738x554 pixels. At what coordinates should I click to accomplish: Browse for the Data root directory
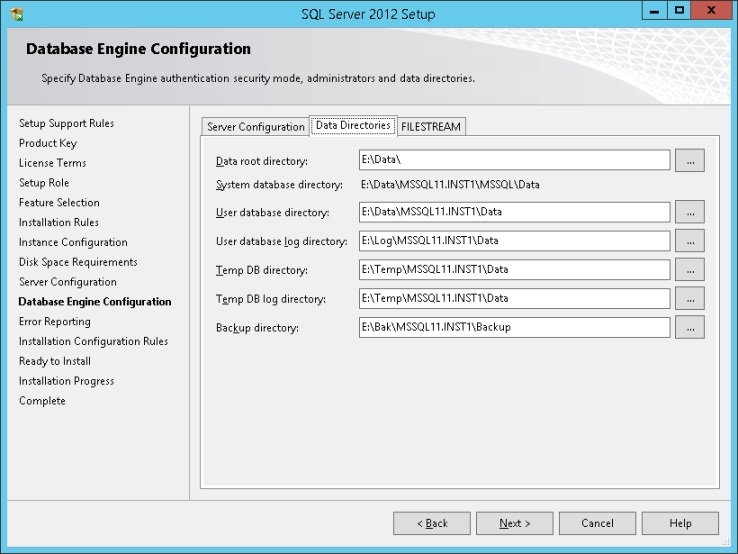pyautogui.click(x=690, y=161)
